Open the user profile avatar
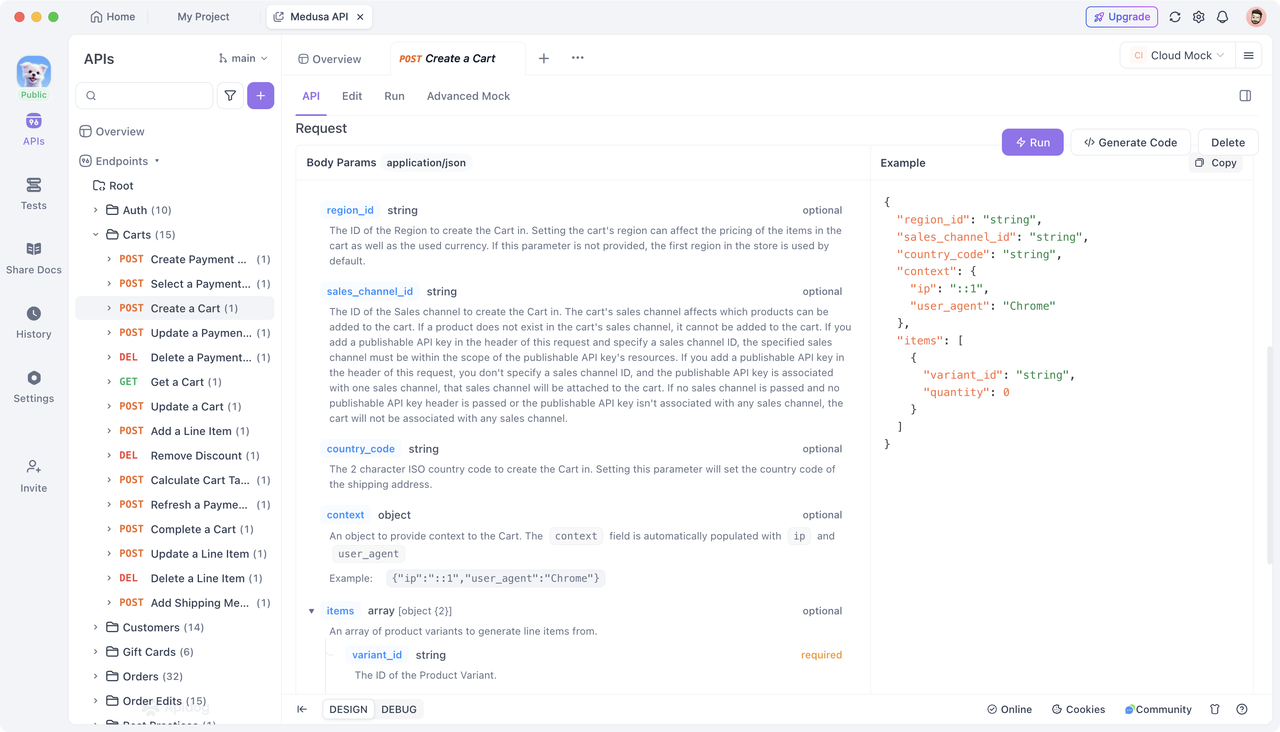Viewport: 1280px width, 732px height. point(1256,17)
